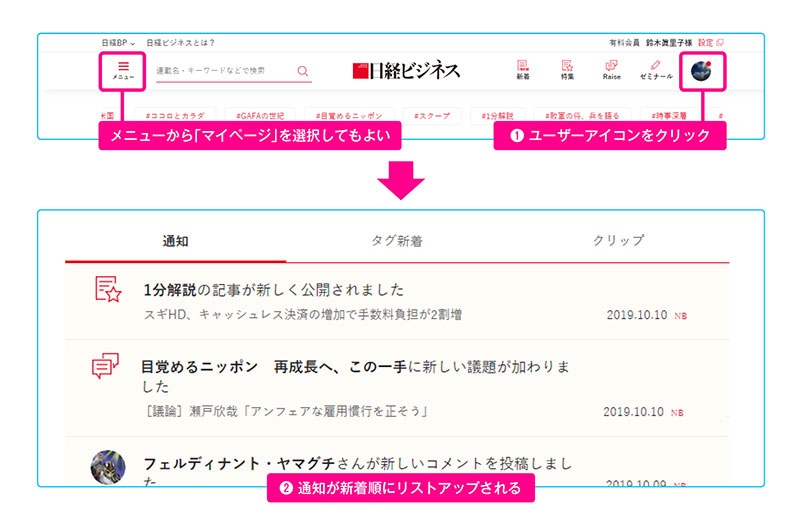Click the external-link icon beside 設定
800x526 pixels.
click(720, 43)
